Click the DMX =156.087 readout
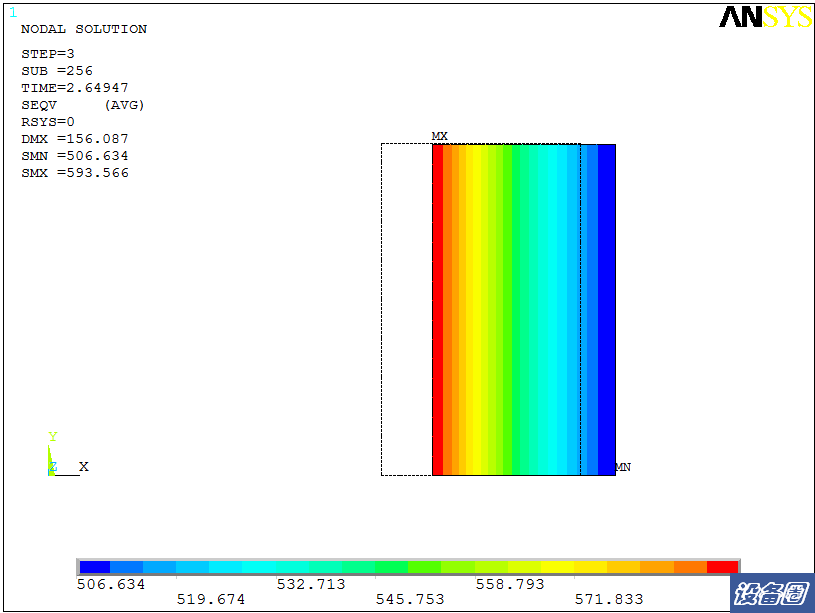Screen dimensions: 815x613 click(75, 139)
